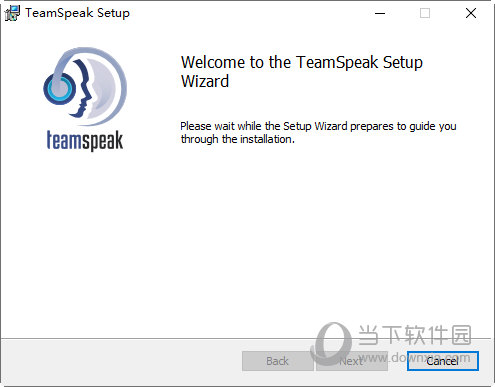Close the TeamSpeak Setup window
The width and height of the screenshot is (495, 387).
click(x=471, y=13)
